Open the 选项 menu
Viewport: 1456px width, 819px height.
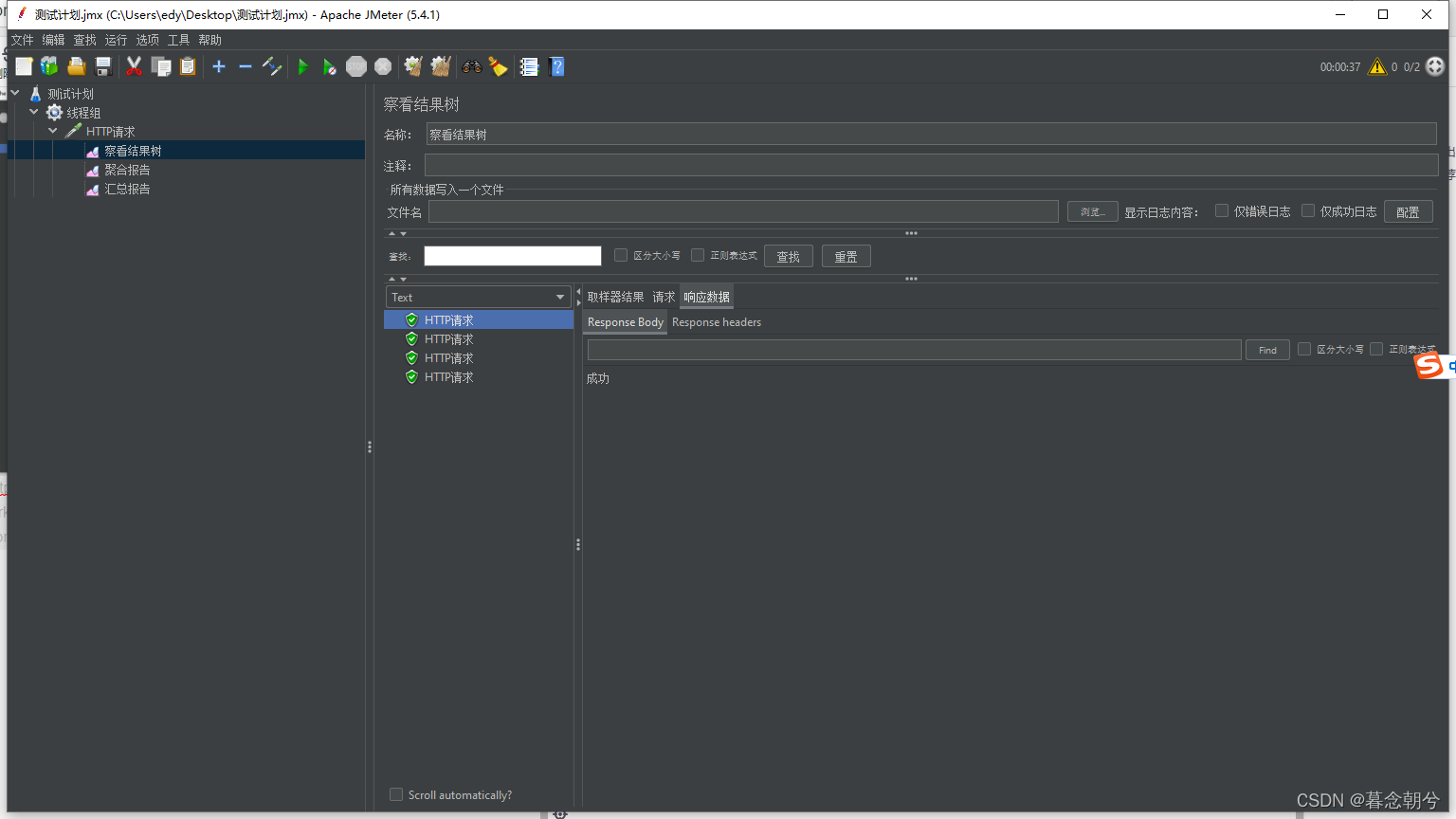pyautogui.click(x=147, y=40)
